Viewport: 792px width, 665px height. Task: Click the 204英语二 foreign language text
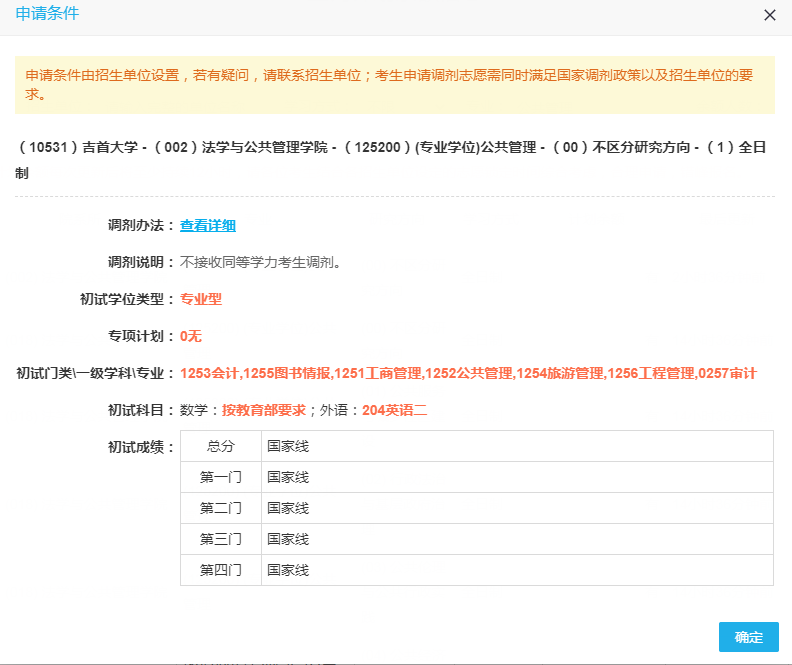click(394, 410)
